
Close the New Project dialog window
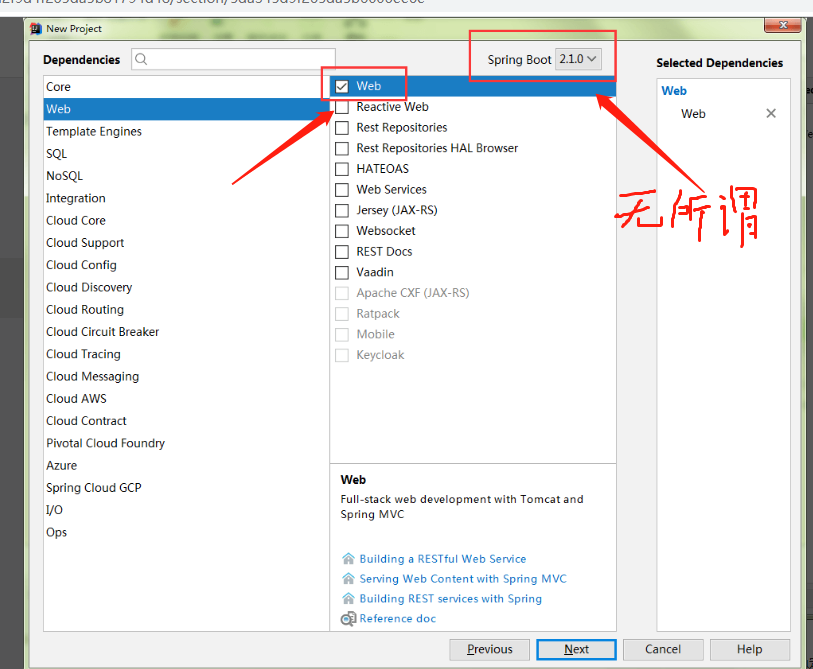782,25
